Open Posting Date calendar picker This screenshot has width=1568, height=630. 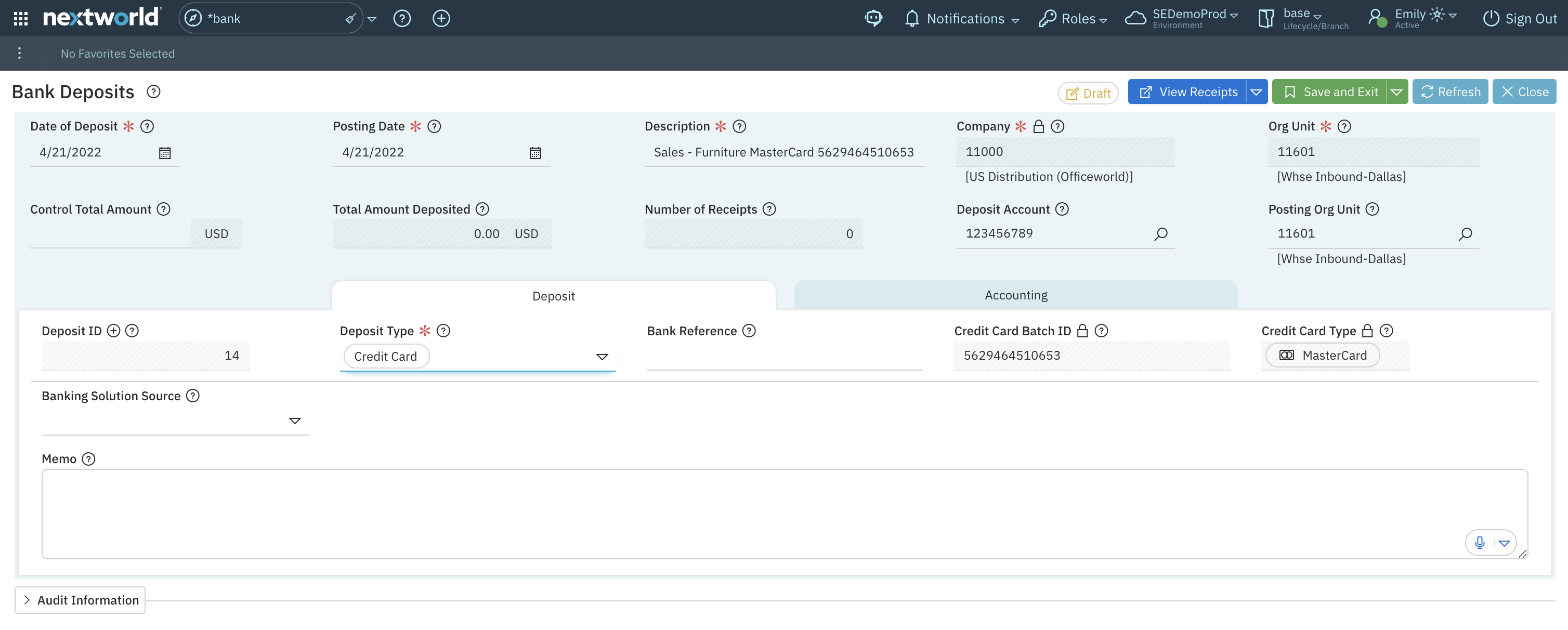pyautogui.click(x=534, y=153)
